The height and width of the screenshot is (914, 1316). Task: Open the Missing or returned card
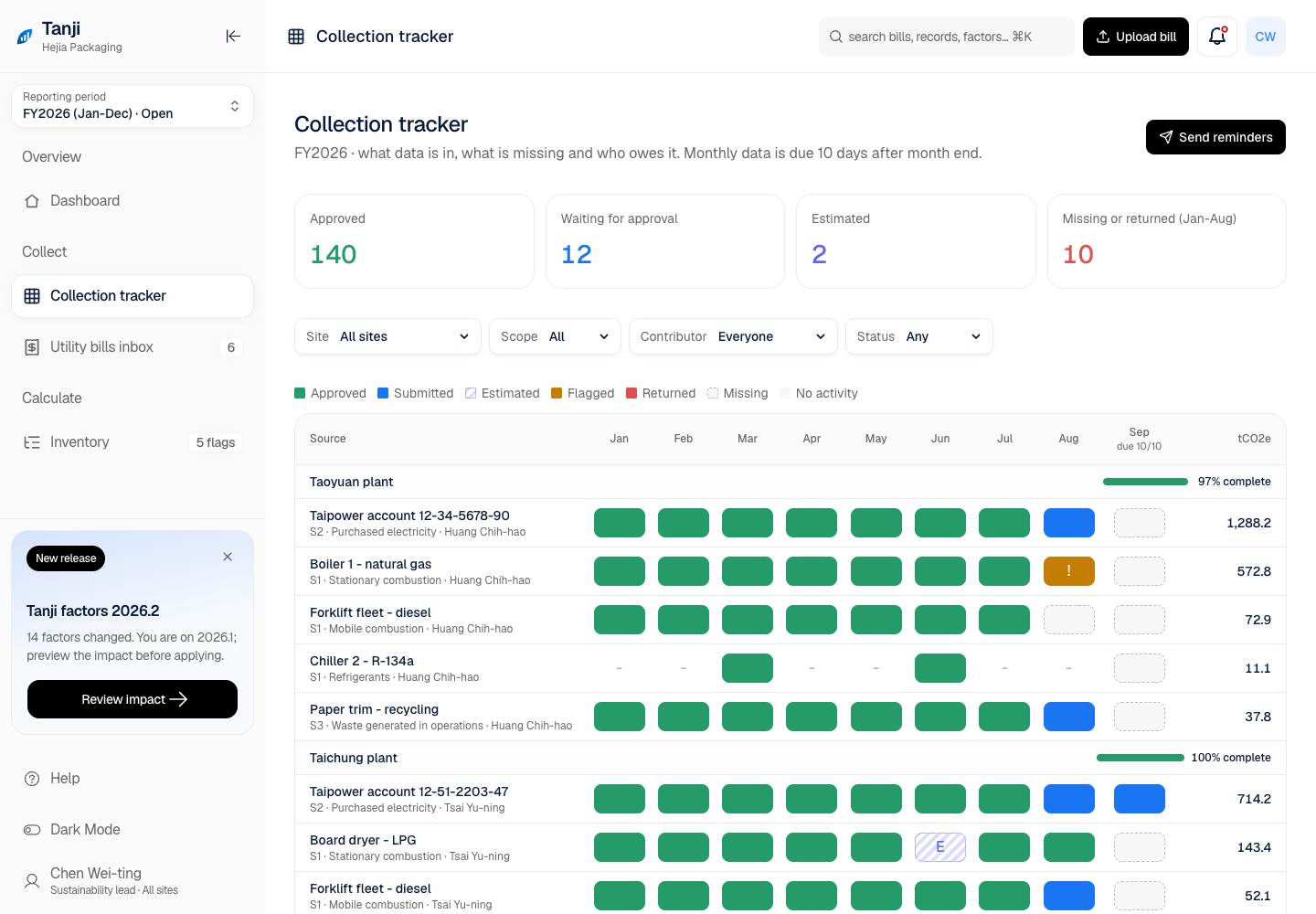(x=1167, y=241)
